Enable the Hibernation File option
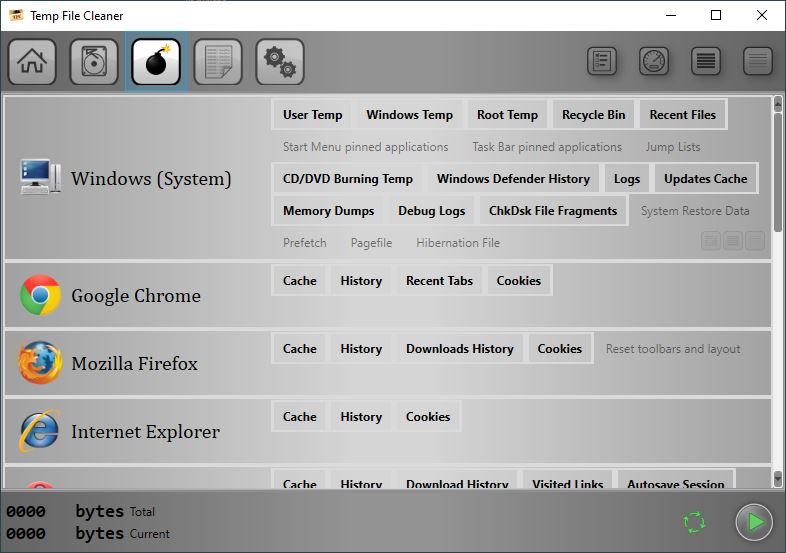This screenshot has height=553, width=786. tap(458, 243)
